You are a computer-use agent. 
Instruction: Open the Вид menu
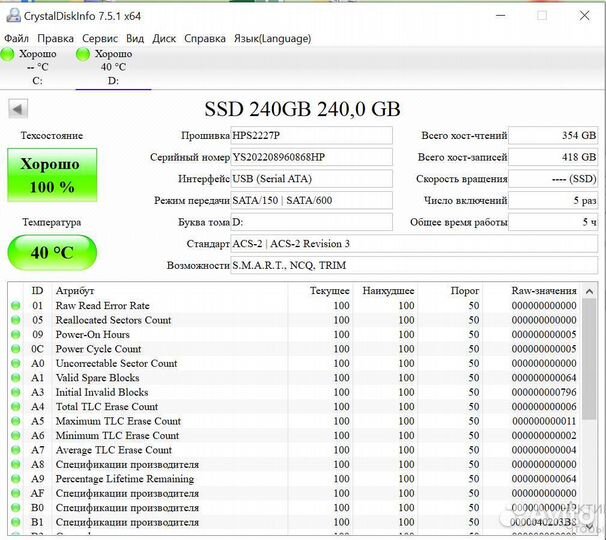point(135,38)
